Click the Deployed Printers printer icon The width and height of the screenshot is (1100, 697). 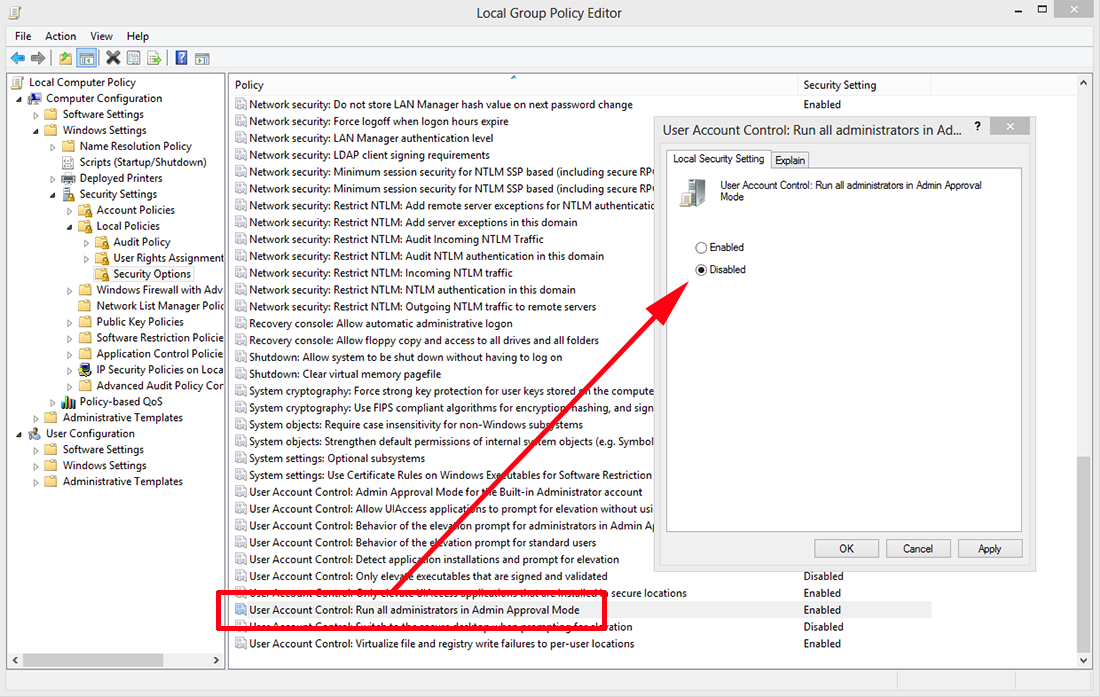pos(68,178)
